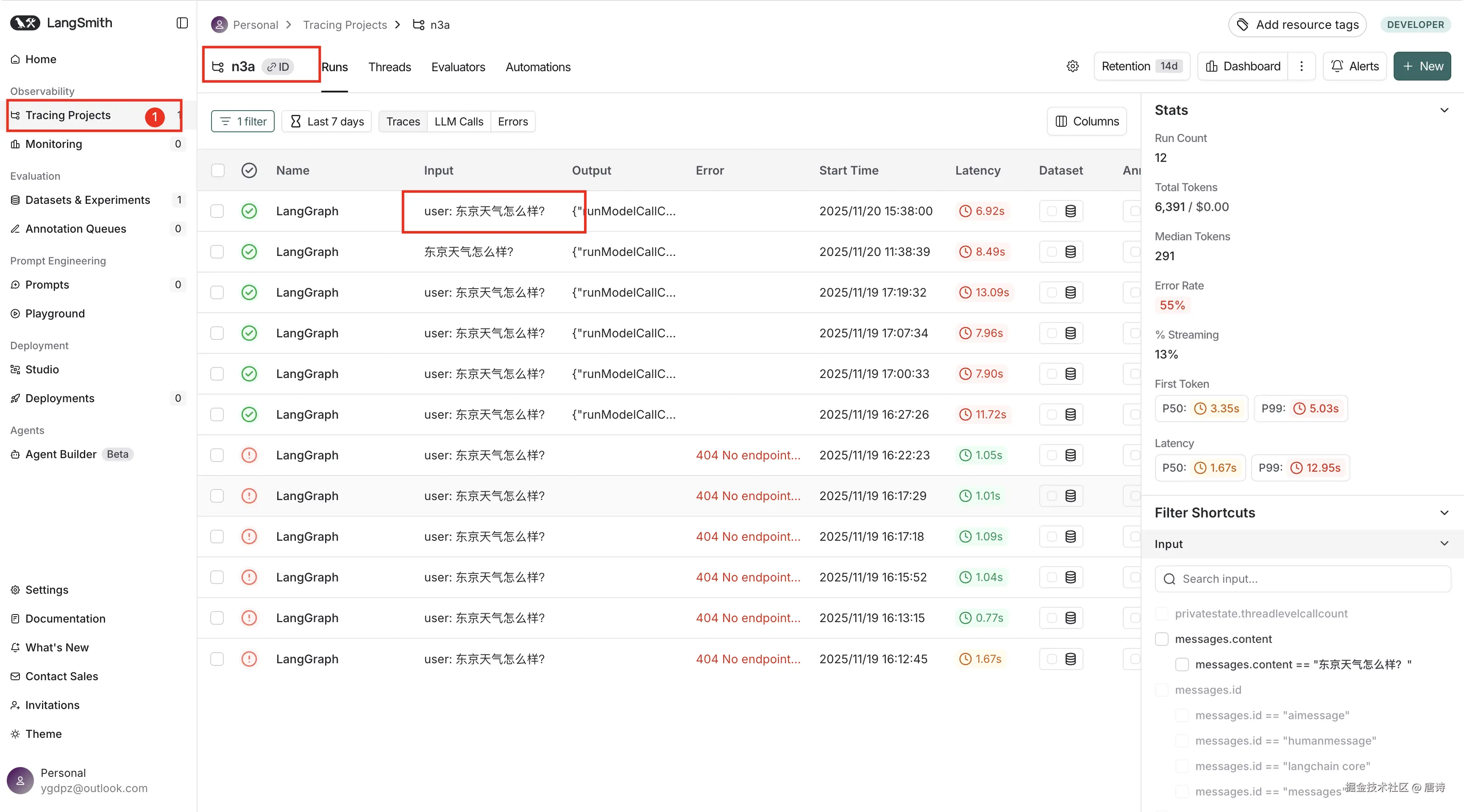Open project settings gear icon
Image resolution: width=1464 pixels, height=812 pixels.
point(1072,67)
